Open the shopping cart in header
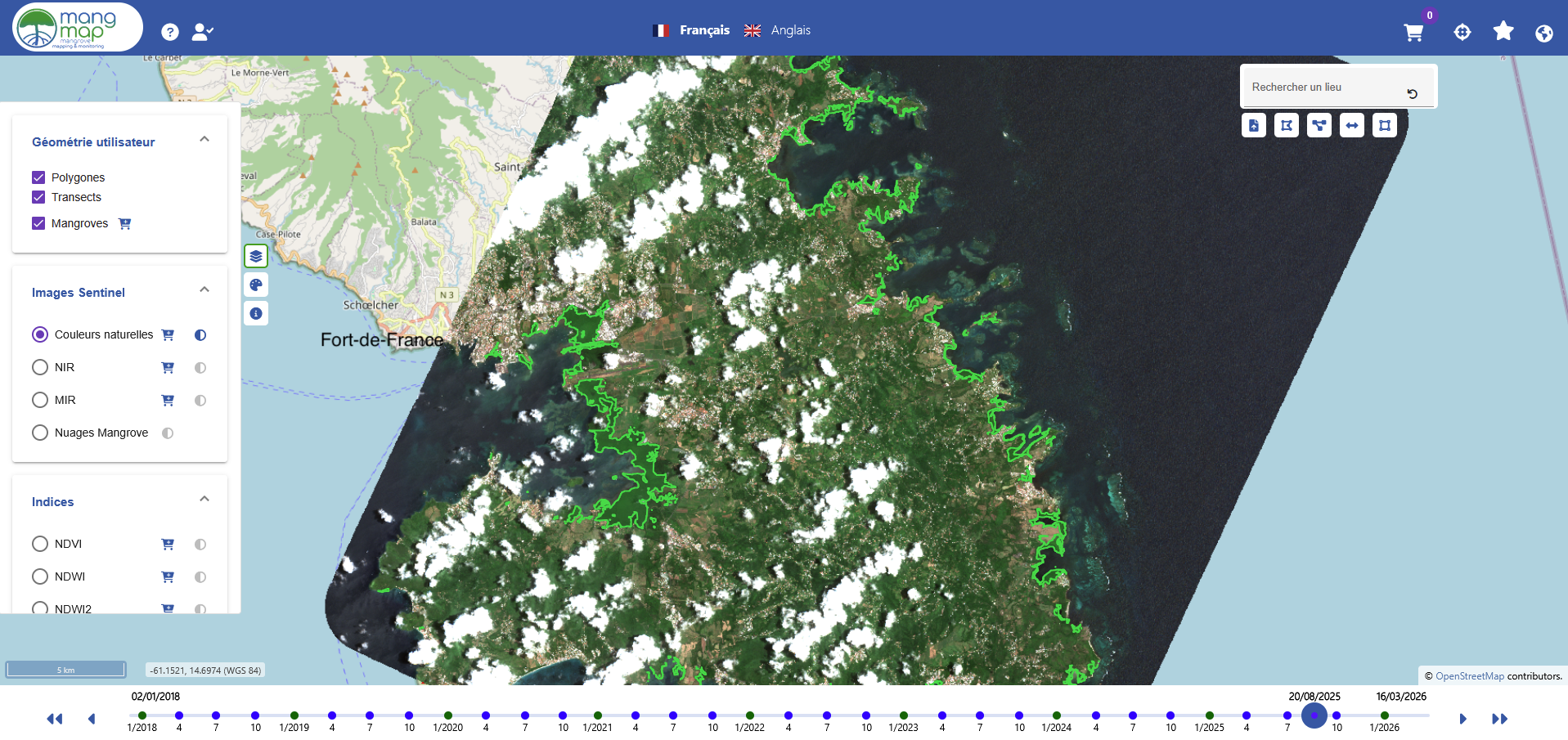The width and height of the screenshot is (1568, 740). [x=1413, y=33]
